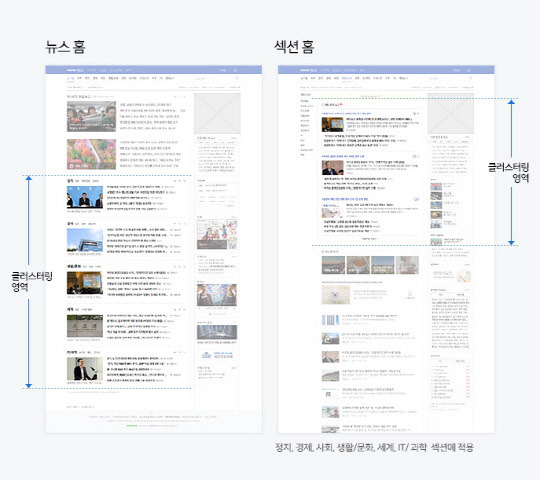
Task: Click search magnifier icon in News Home mockup
Action: click(237, 78)
